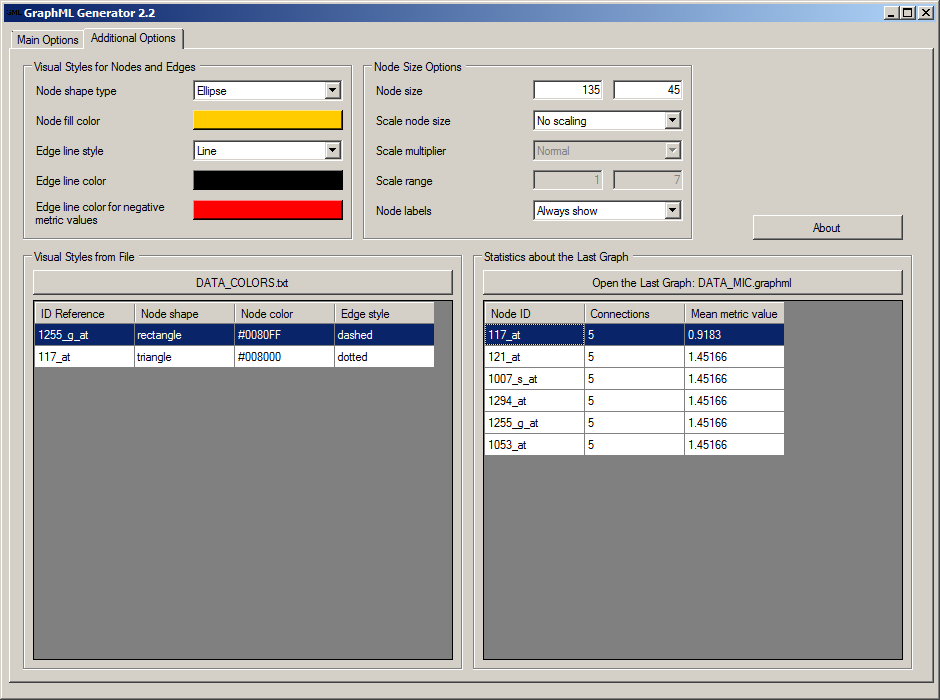Select the 121_at node row

(634, 357)
